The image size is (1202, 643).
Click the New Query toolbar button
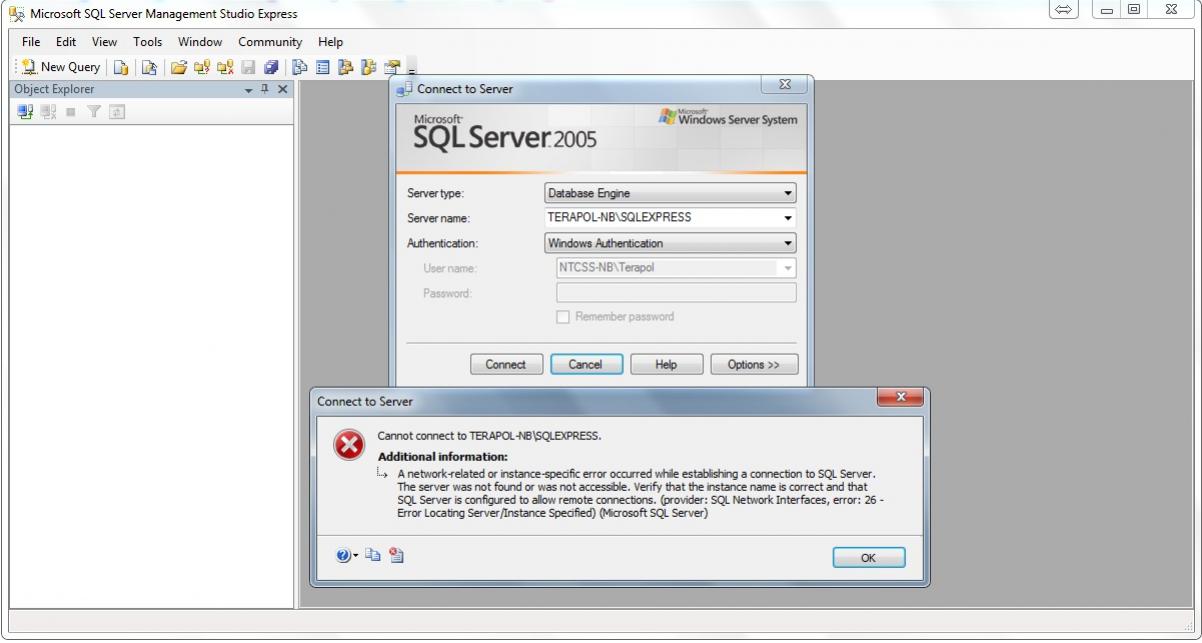pos(60,67)
